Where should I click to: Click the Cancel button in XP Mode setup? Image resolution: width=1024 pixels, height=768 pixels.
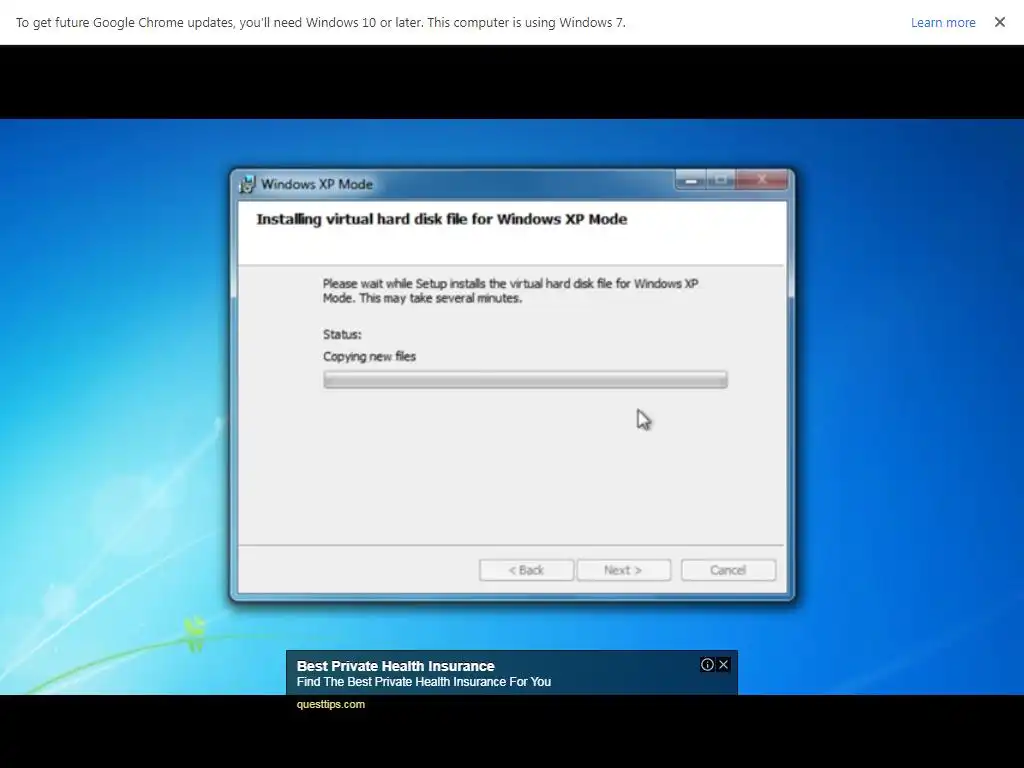tap(728, 570)
